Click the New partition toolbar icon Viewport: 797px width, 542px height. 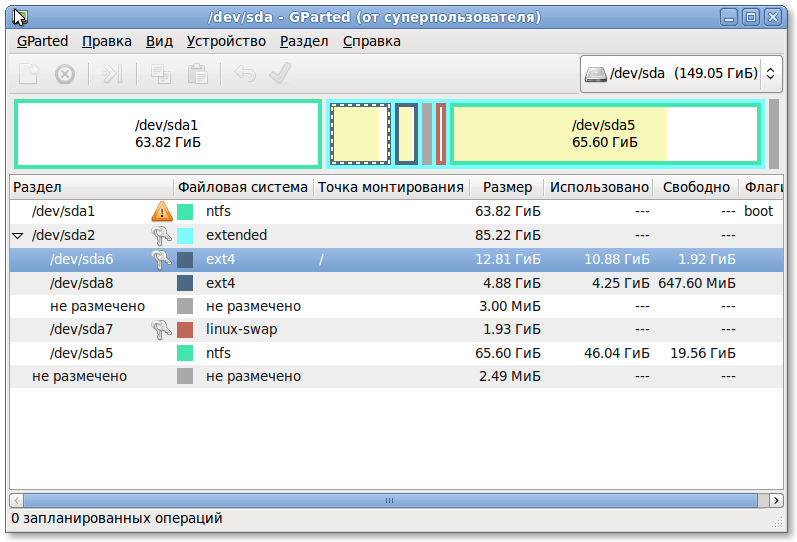29,74
